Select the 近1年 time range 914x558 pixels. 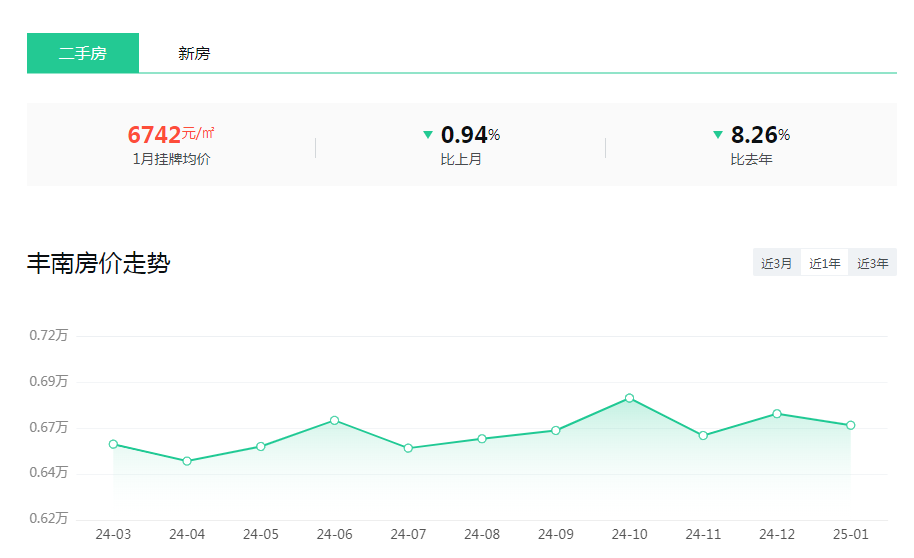pos(824,263)
